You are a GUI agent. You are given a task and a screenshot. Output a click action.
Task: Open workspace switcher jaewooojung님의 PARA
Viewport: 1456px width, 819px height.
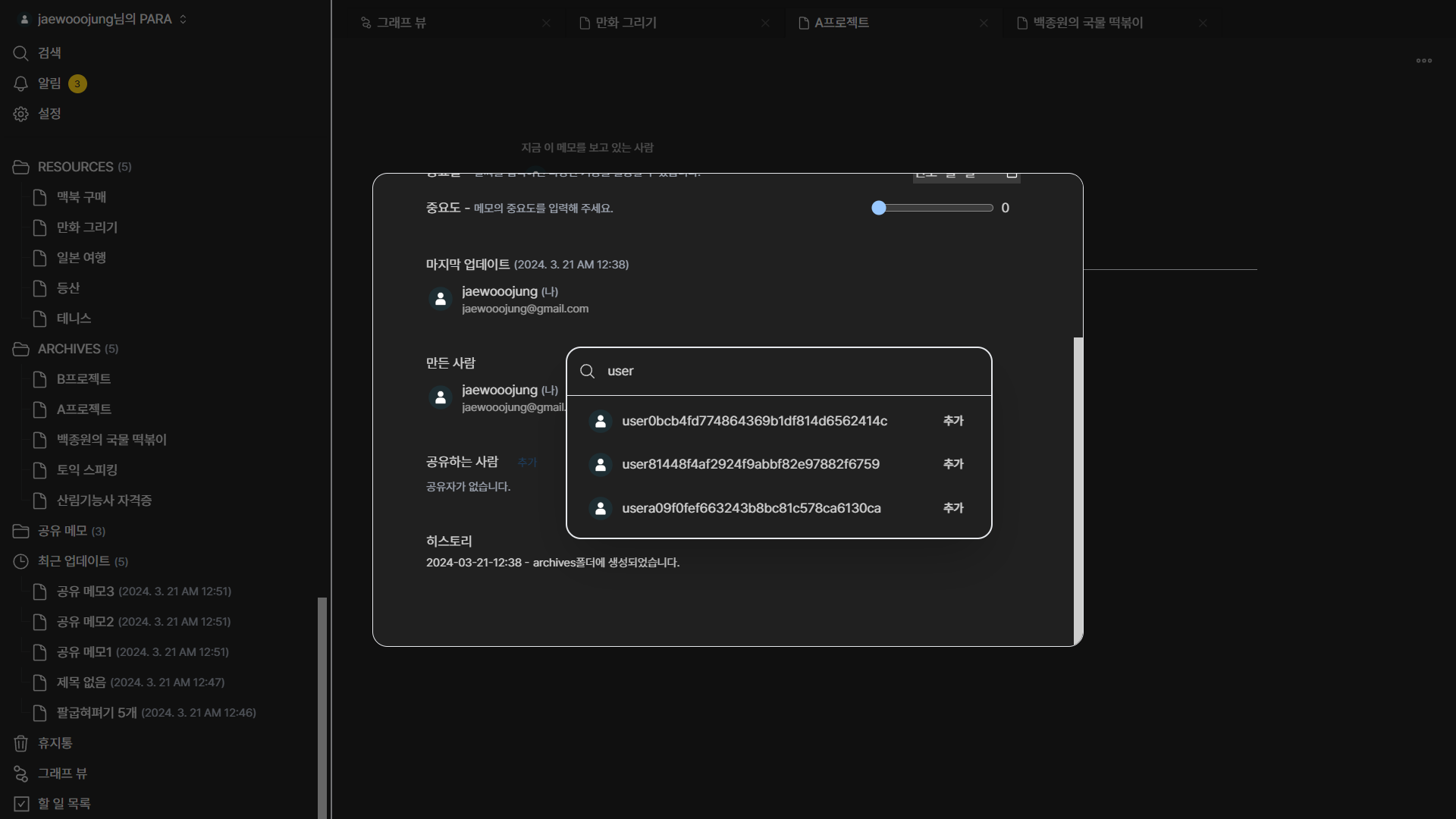104,19
